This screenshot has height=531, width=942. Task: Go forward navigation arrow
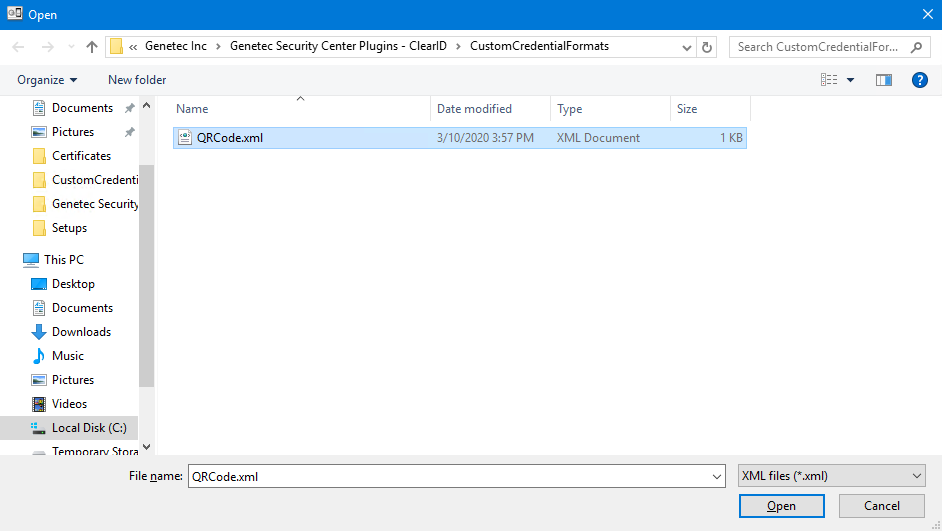[x=47, y=47]
